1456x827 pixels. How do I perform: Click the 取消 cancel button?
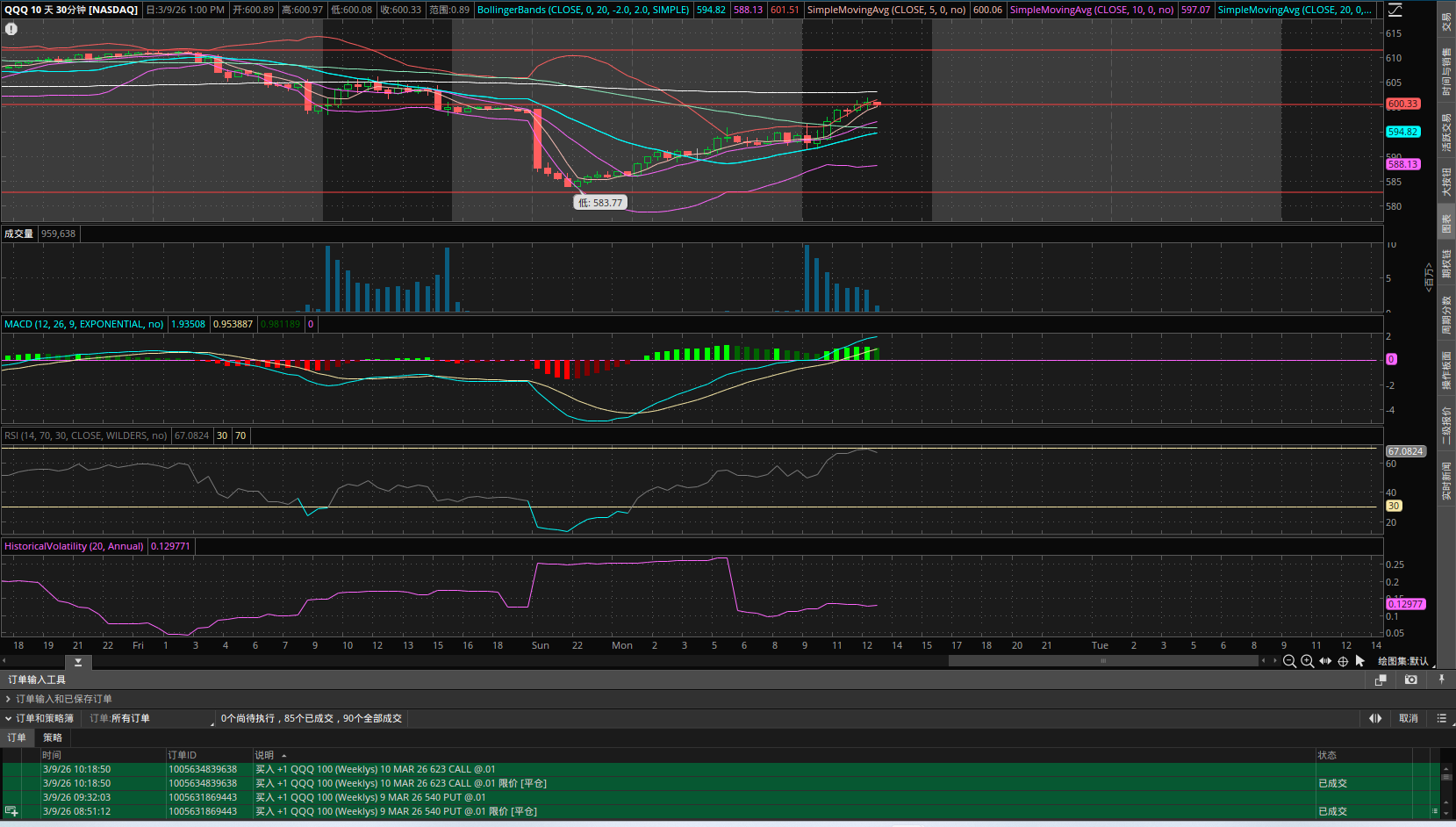tap(1409, 718)
